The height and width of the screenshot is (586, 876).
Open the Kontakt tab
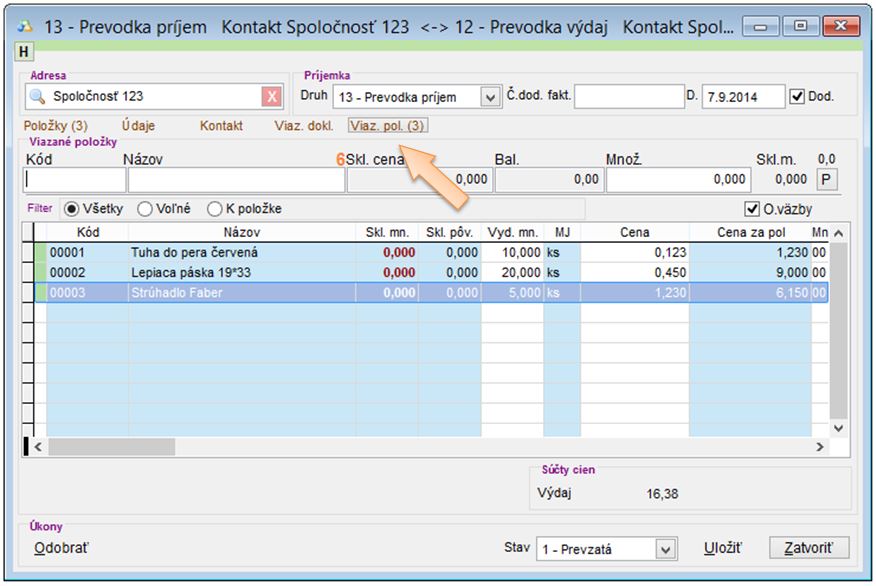(x=221, y=126)
